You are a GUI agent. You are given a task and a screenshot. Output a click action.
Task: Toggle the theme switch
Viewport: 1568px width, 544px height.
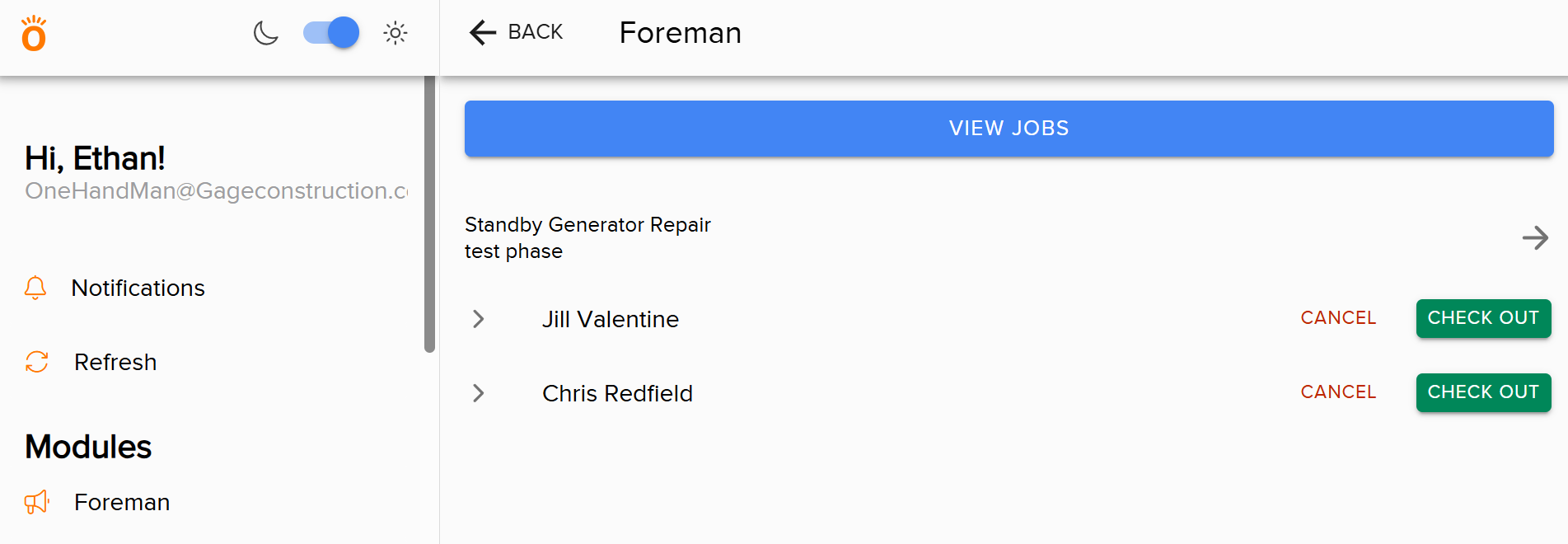point(331,33)
